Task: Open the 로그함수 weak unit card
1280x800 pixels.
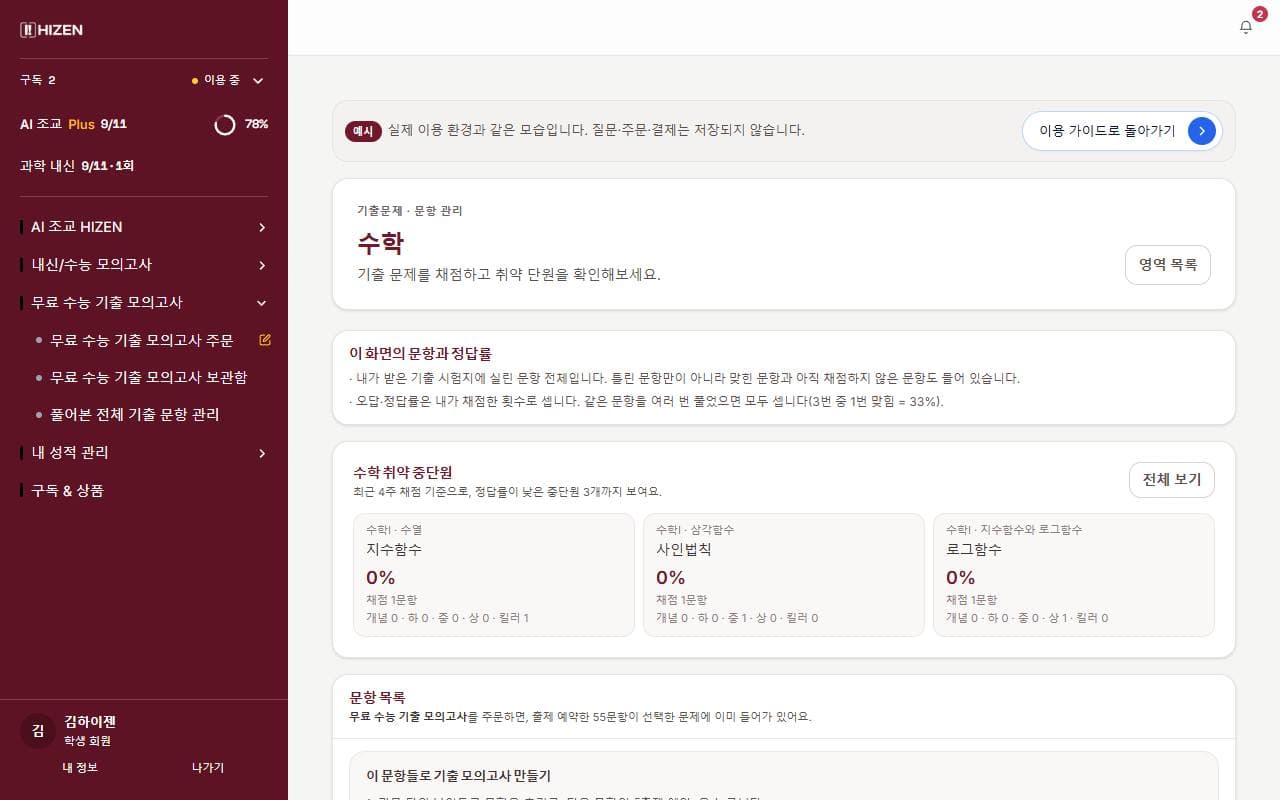Action: click(1074, 575)
